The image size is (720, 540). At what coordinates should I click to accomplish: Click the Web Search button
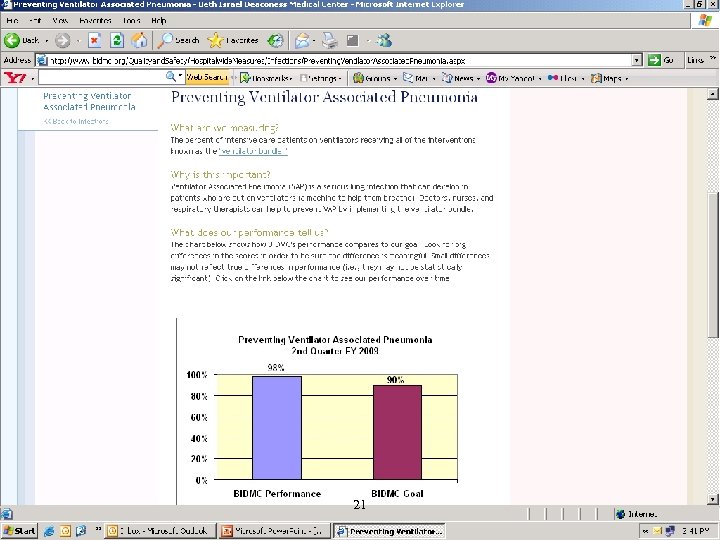coord(207,78)
